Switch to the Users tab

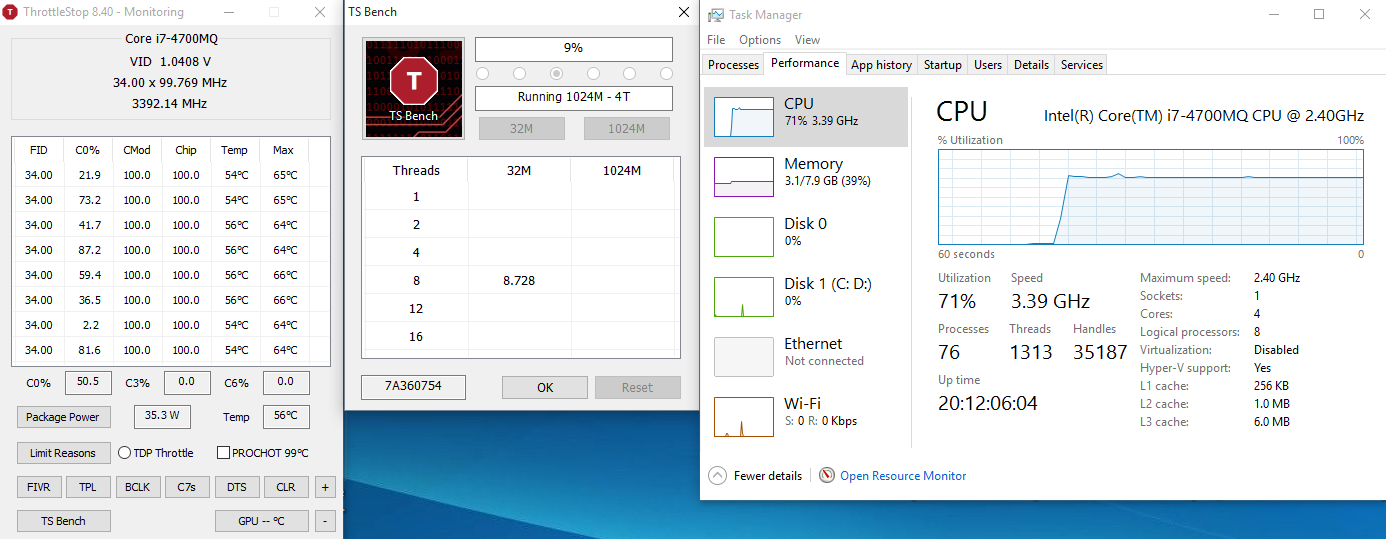(988, 65)
